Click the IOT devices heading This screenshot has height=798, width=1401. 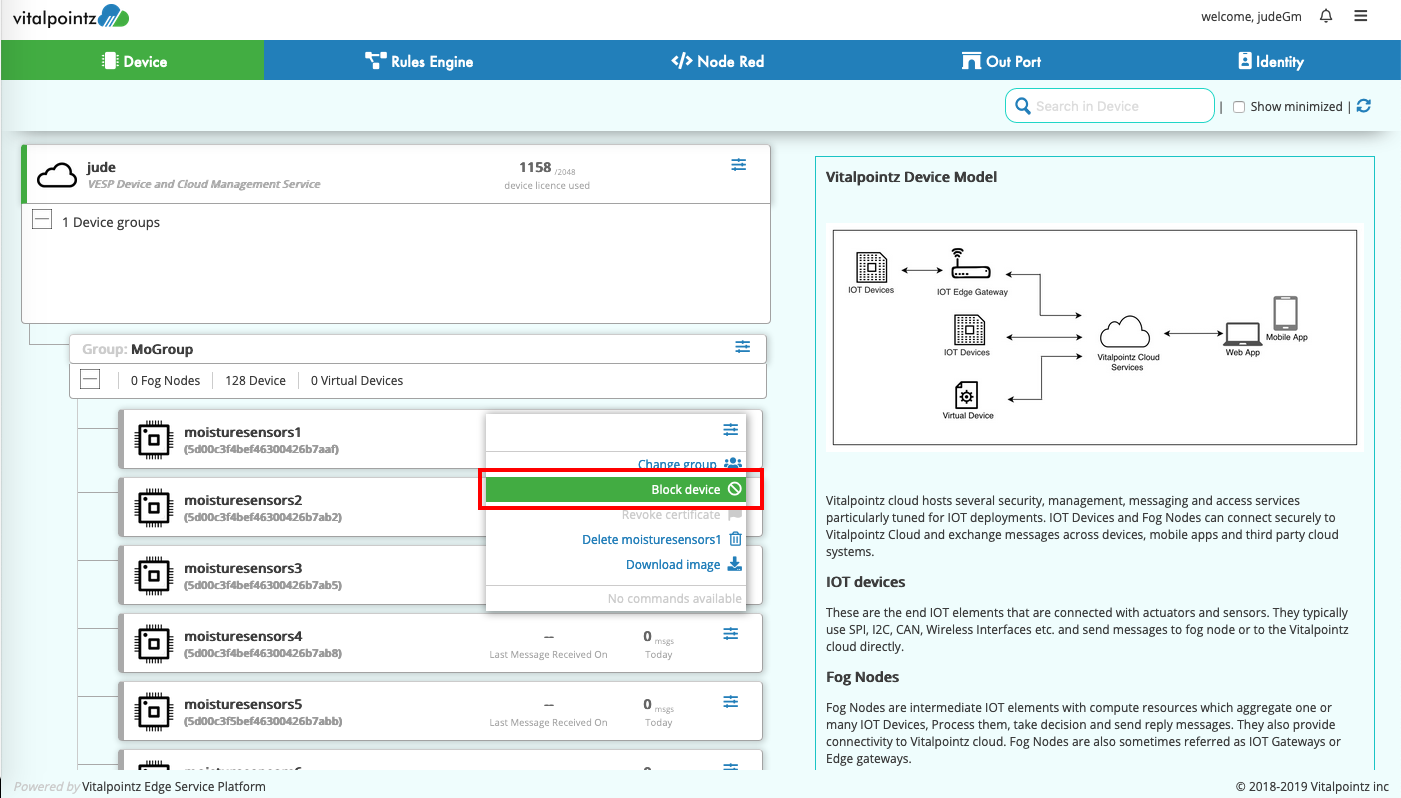coord(865,582)
